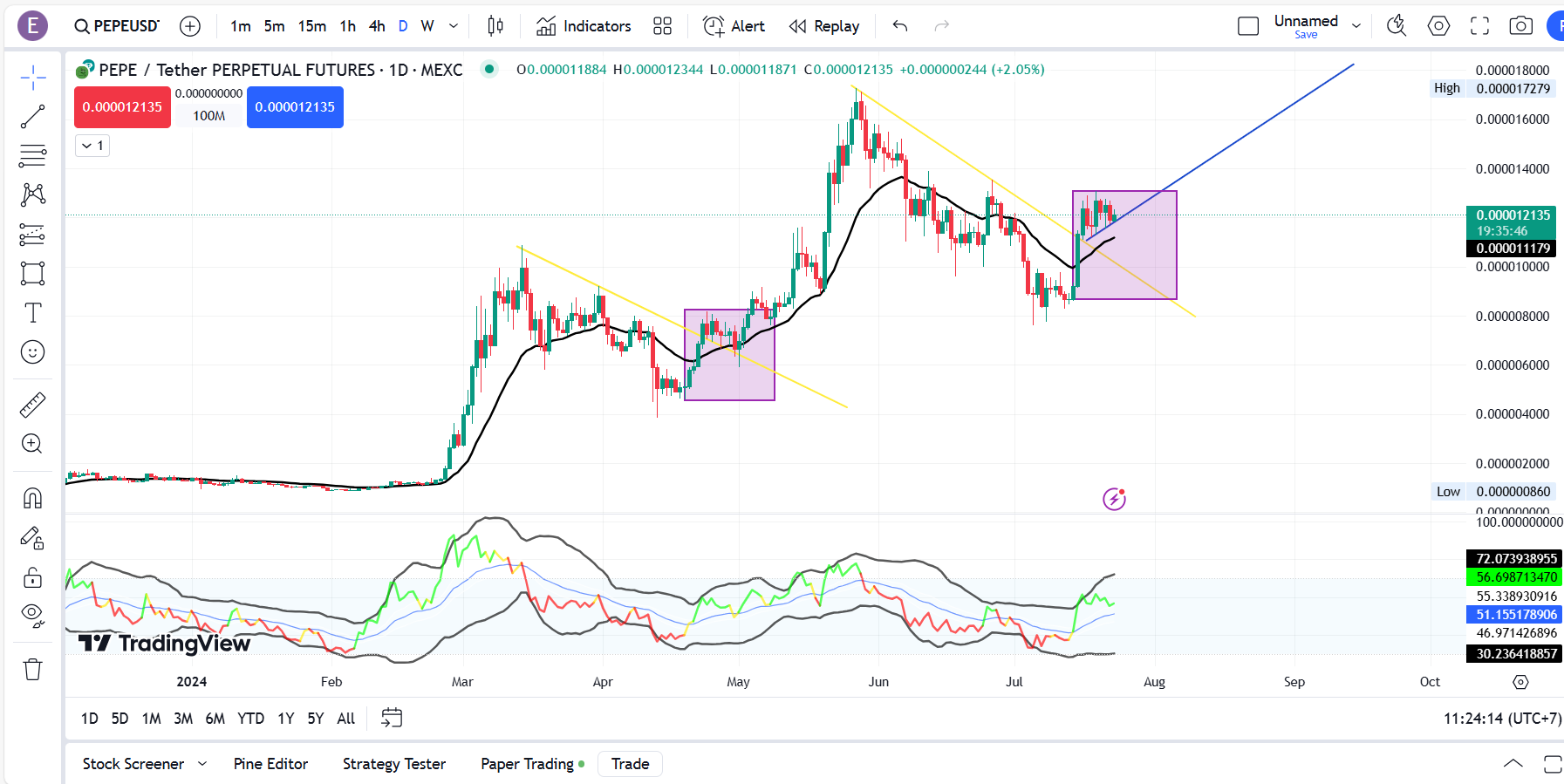Select the crosshair cursor tool
This screenshot has width=1564, height=784.
point(33,78)
